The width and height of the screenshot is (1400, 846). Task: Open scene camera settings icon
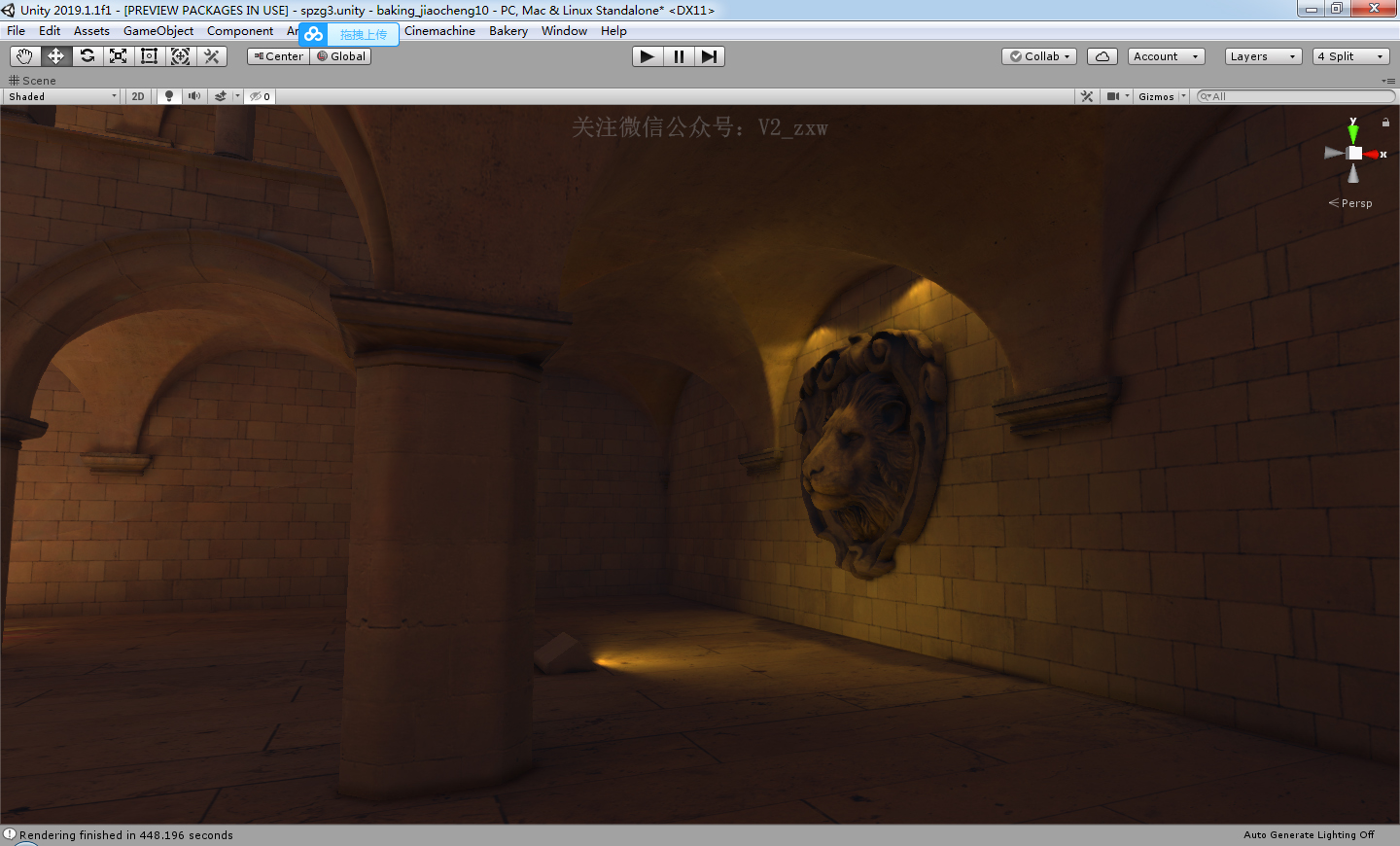click(1113, 96)
